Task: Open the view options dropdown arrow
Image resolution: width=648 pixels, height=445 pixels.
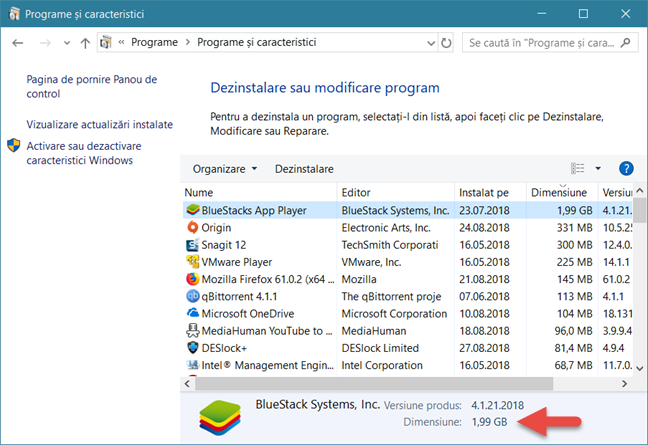Action: pos(598,168)
